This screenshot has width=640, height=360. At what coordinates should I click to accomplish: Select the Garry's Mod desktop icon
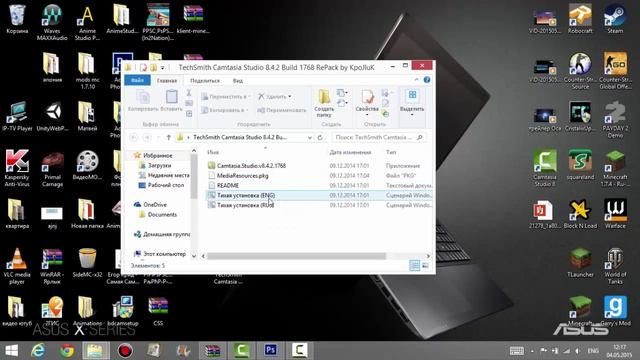point(615,311)
